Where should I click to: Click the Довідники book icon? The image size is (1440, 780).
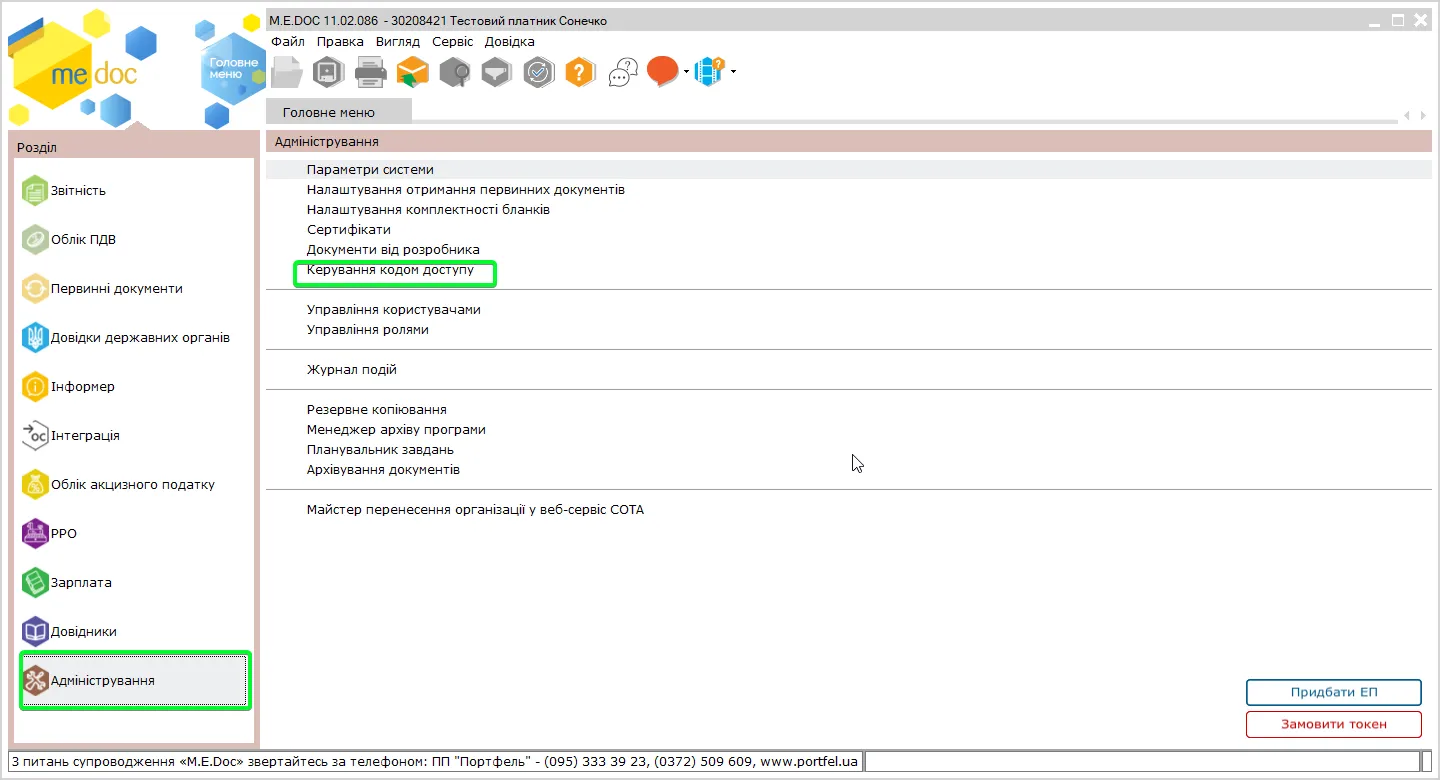[35, 631]
